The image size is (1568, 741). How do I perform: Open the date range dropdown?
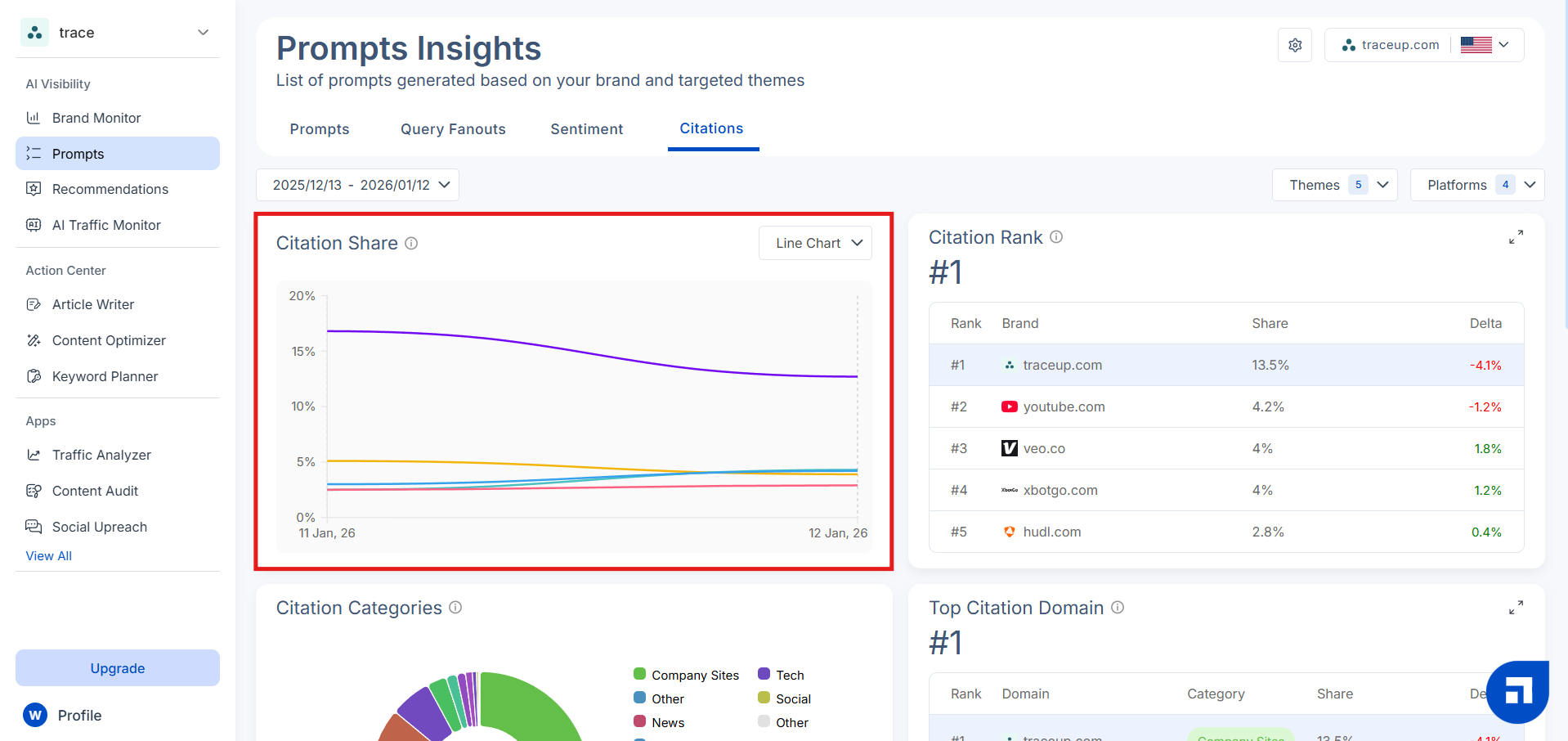pyautogui.click(x=357, y=185)
